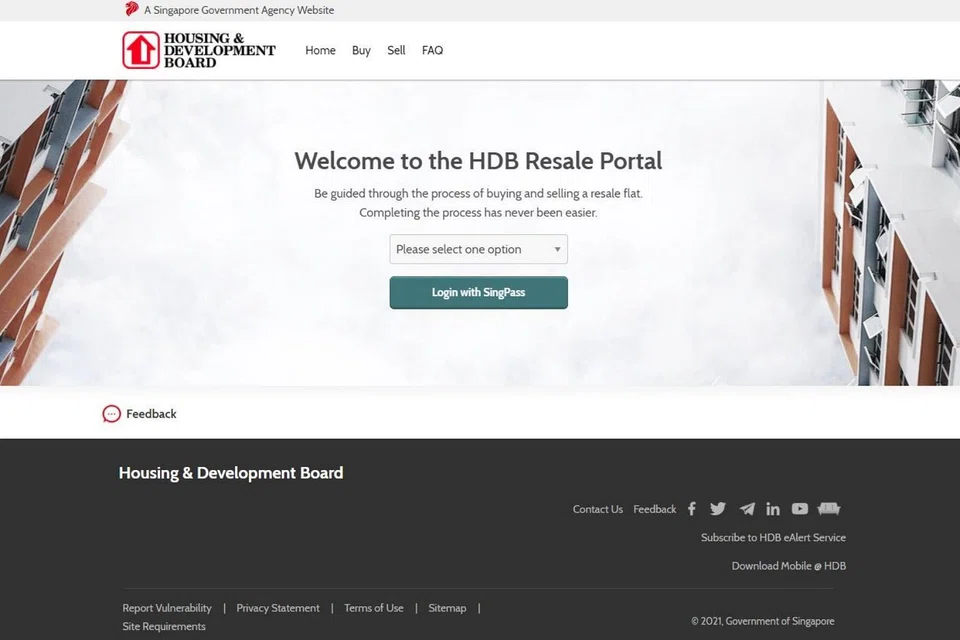
Task: Click the HDB logo in header
Action: pyautogui.click(x=198, y=50)
